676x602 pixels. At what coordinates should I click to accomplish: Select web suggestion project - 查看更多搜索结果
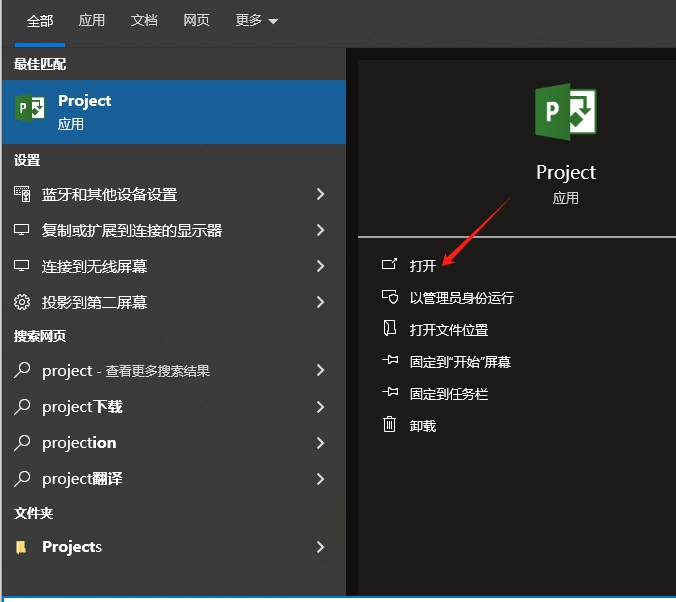click(174, 370)
